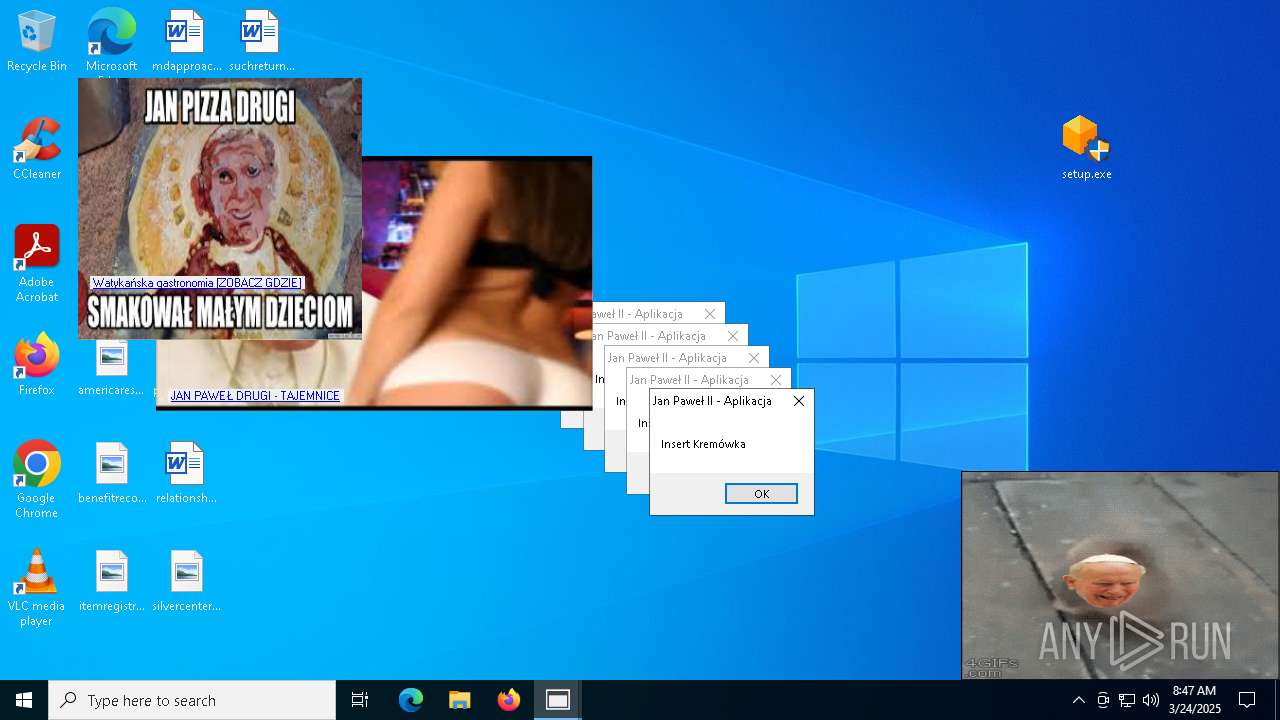Close the second Jan Paweł II dialog behind
The height and width of the screenshot is (720, 1280).
point(776,380)
